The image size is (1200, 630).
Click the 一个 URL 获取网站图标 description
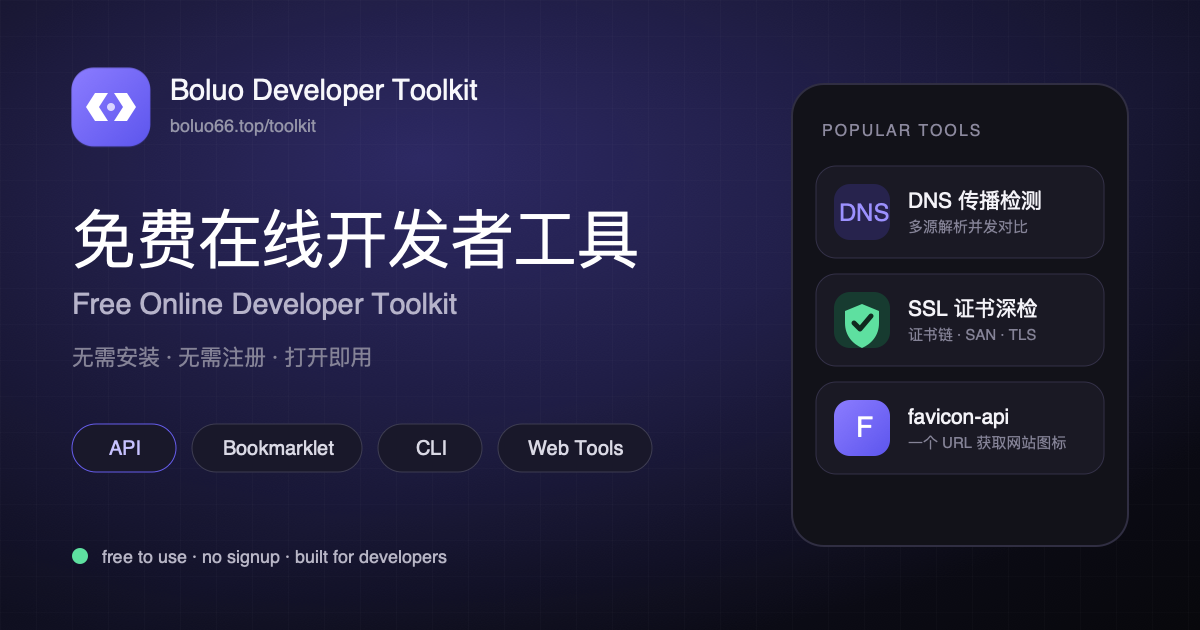(987, 443)
